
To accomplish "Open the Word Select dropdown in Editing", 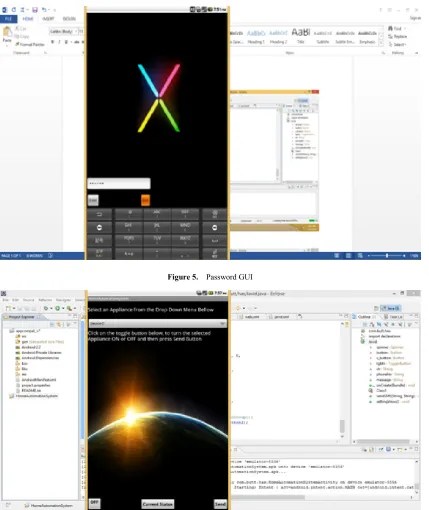I will click(397, 44).
